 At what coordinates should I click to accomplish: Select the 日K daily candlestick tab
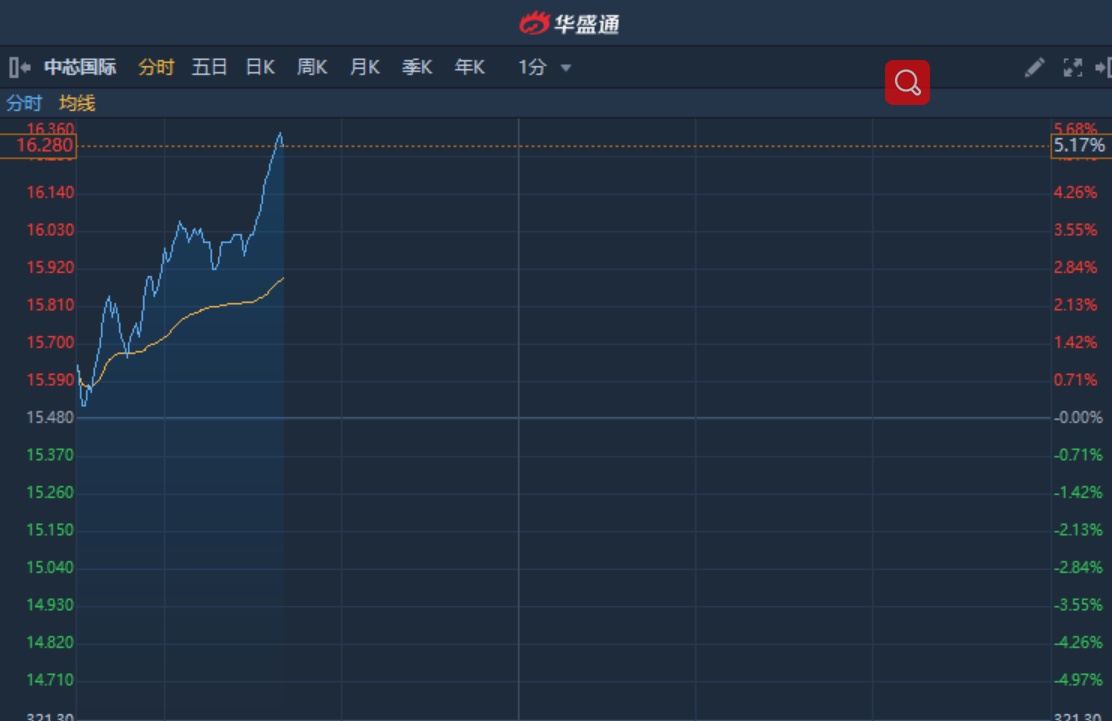(x=260, y=68)
